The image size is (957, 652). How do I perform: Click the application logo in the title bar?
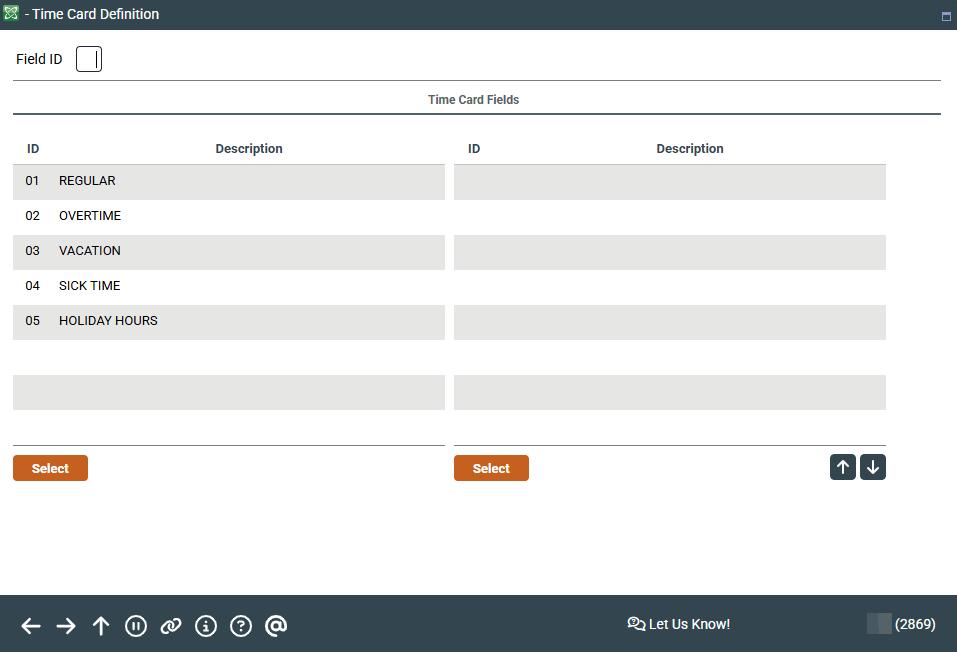(x=11, y=14)
